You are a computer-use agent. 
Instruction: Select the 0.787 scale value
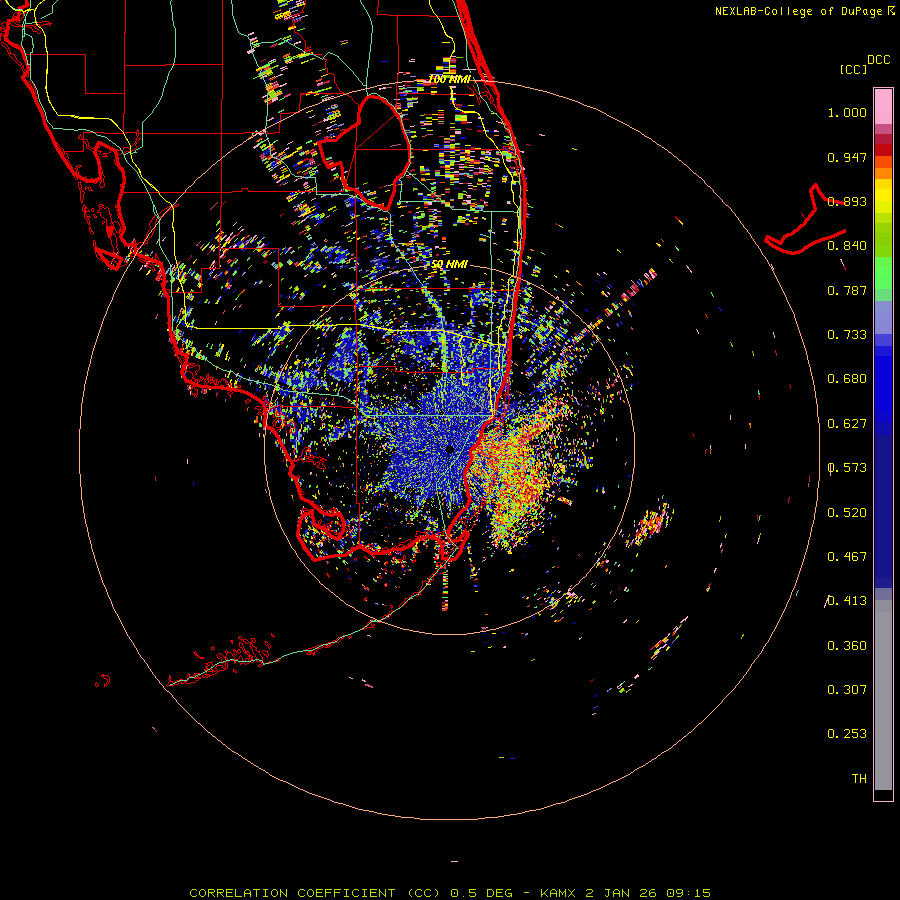pos(847,290)
